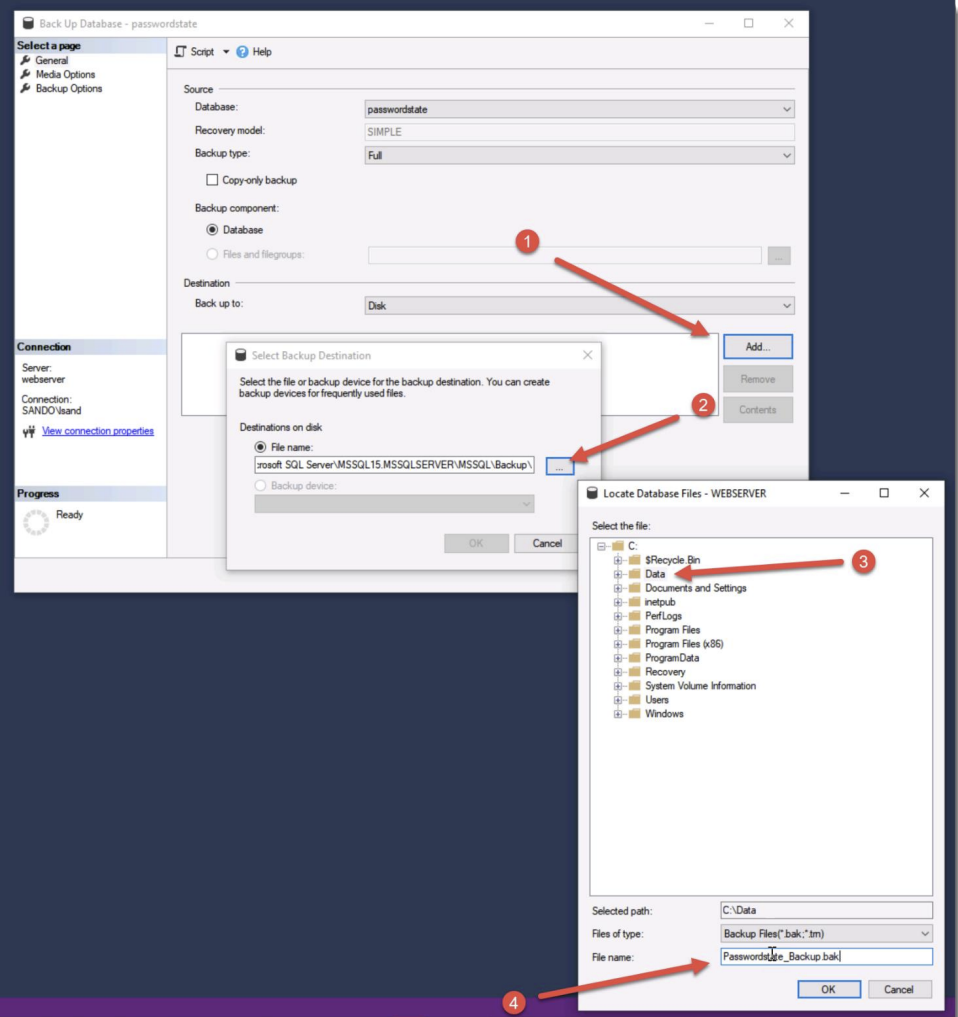Image resolution: width=958 pixels, height=1017 pixels.
Task: Click the Windows folder icon
Action: point(634,714)
